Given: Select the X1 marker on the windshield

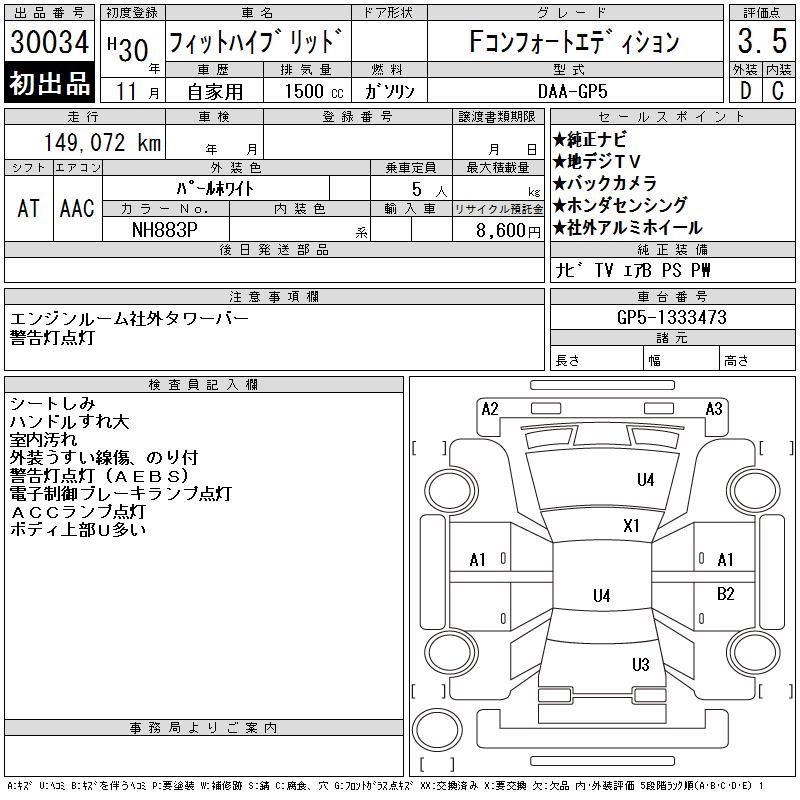Looking at the screenshot, I should coord(631,525).
